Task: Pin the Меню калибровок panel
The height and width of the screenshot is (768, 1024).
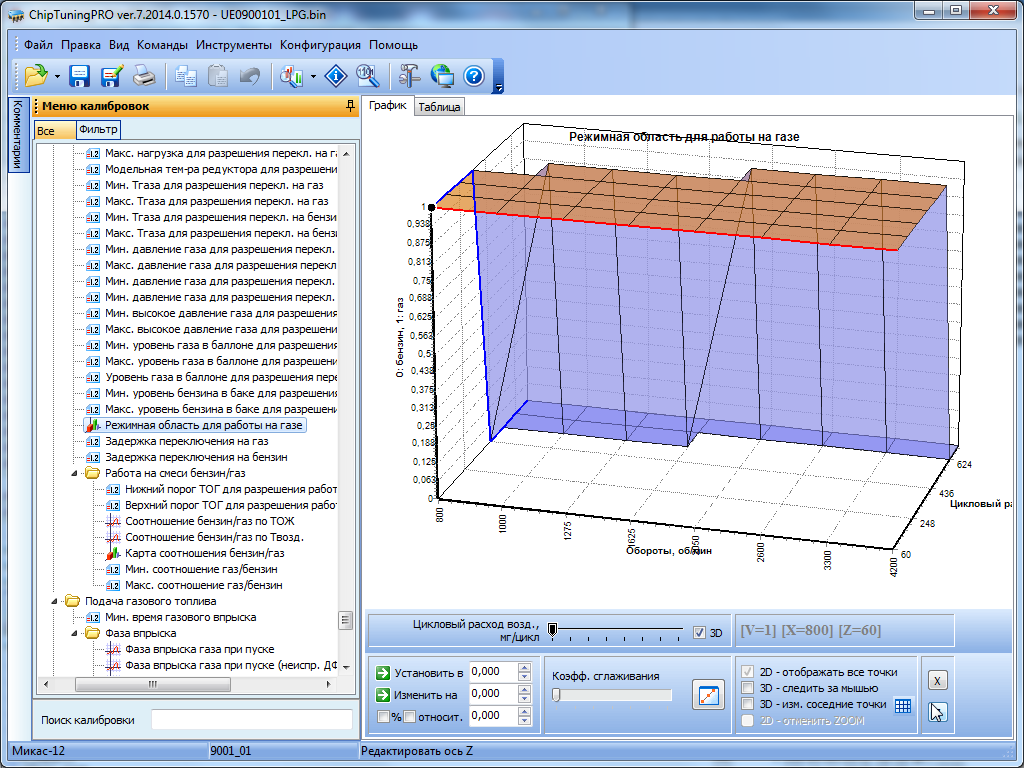Action: [349, 106]
